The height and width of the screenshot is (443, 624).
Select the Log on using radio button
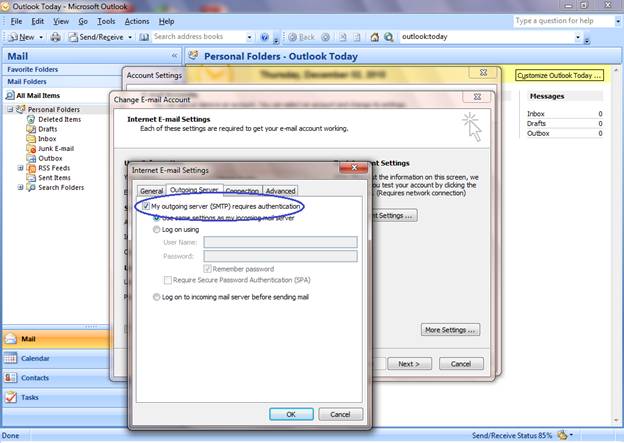156,229
